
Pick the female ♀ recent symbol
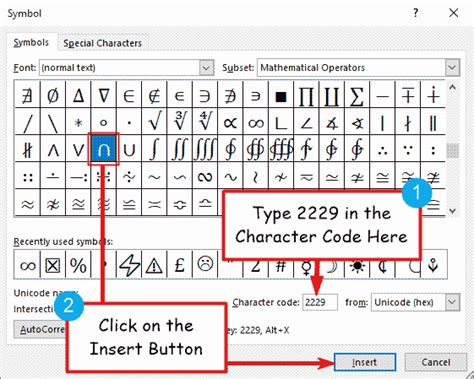coord(306,267)
